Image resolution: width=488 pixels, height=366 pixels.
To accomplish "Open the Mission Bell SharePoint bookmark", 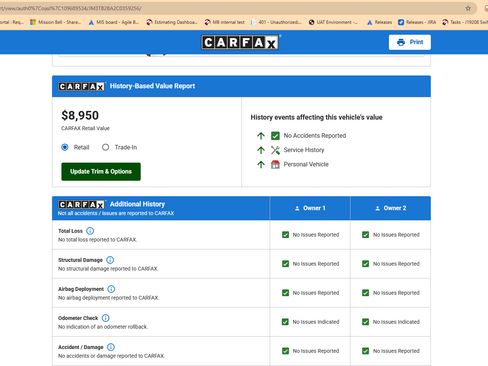I will [x=55, y=22].
